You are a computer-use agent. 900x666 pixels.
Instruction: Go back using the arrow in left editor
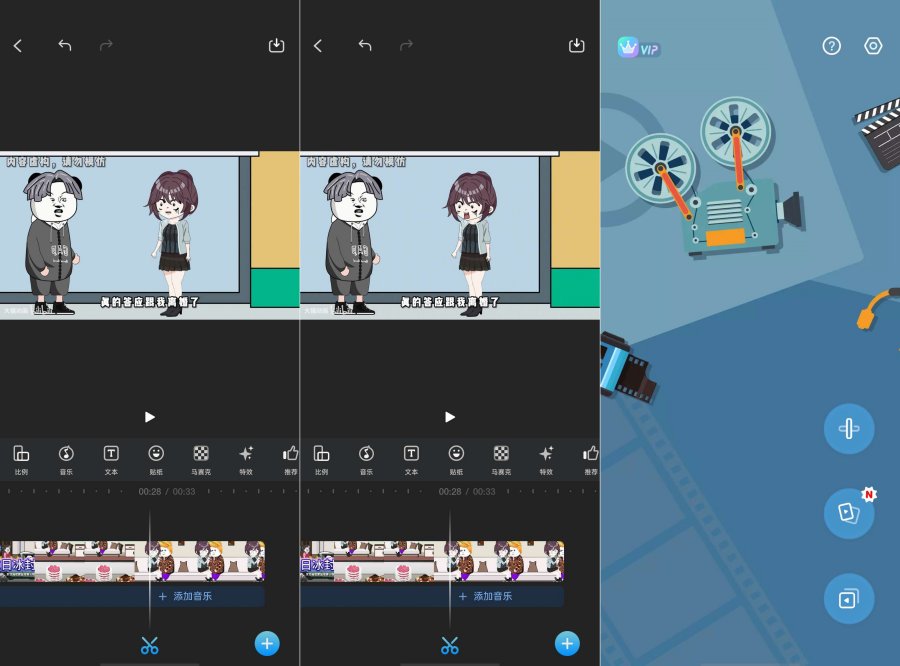(17, 46)
